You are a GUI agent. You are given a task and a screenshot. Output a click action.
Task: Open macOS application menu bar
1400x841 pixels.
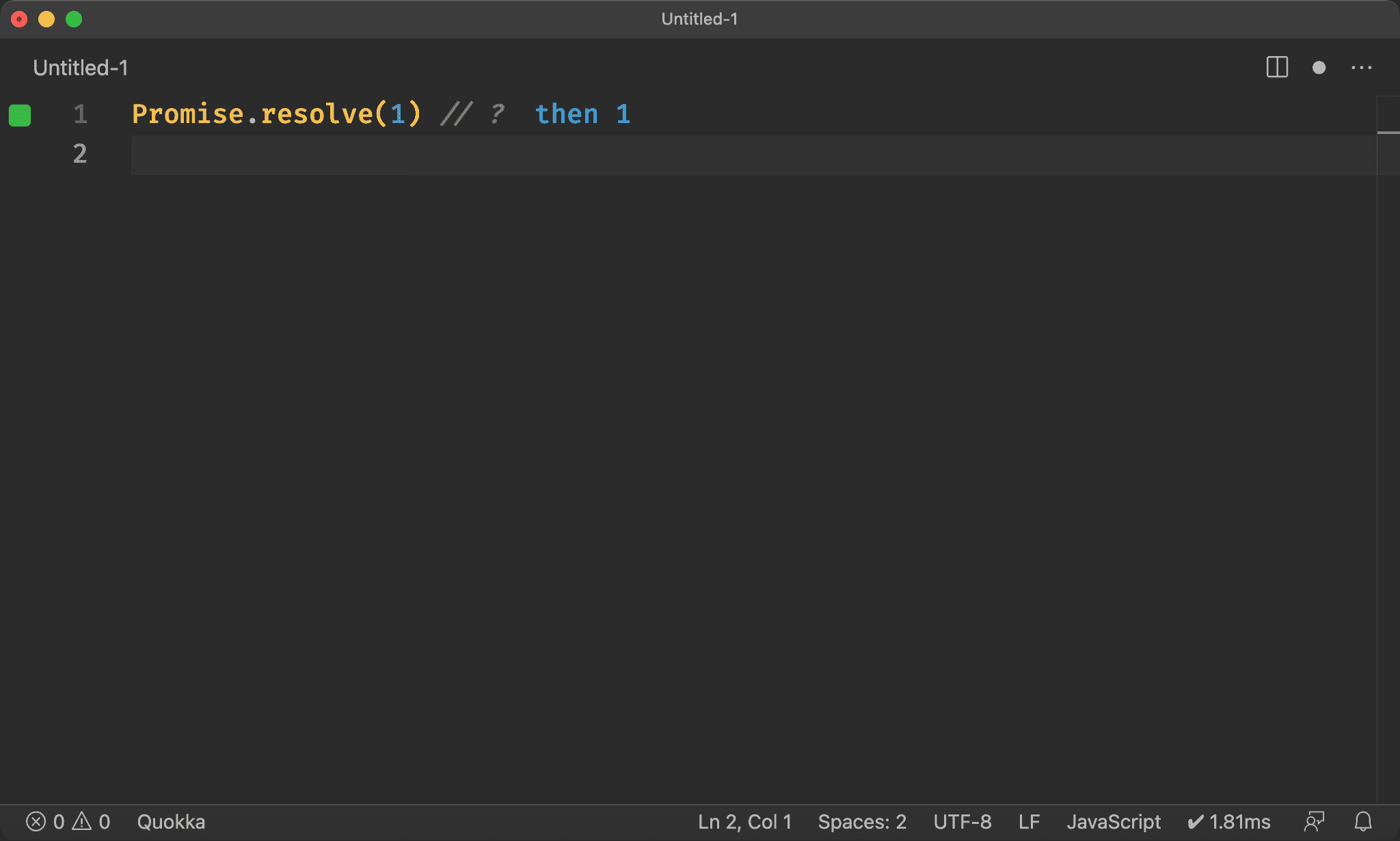point(700,0)
